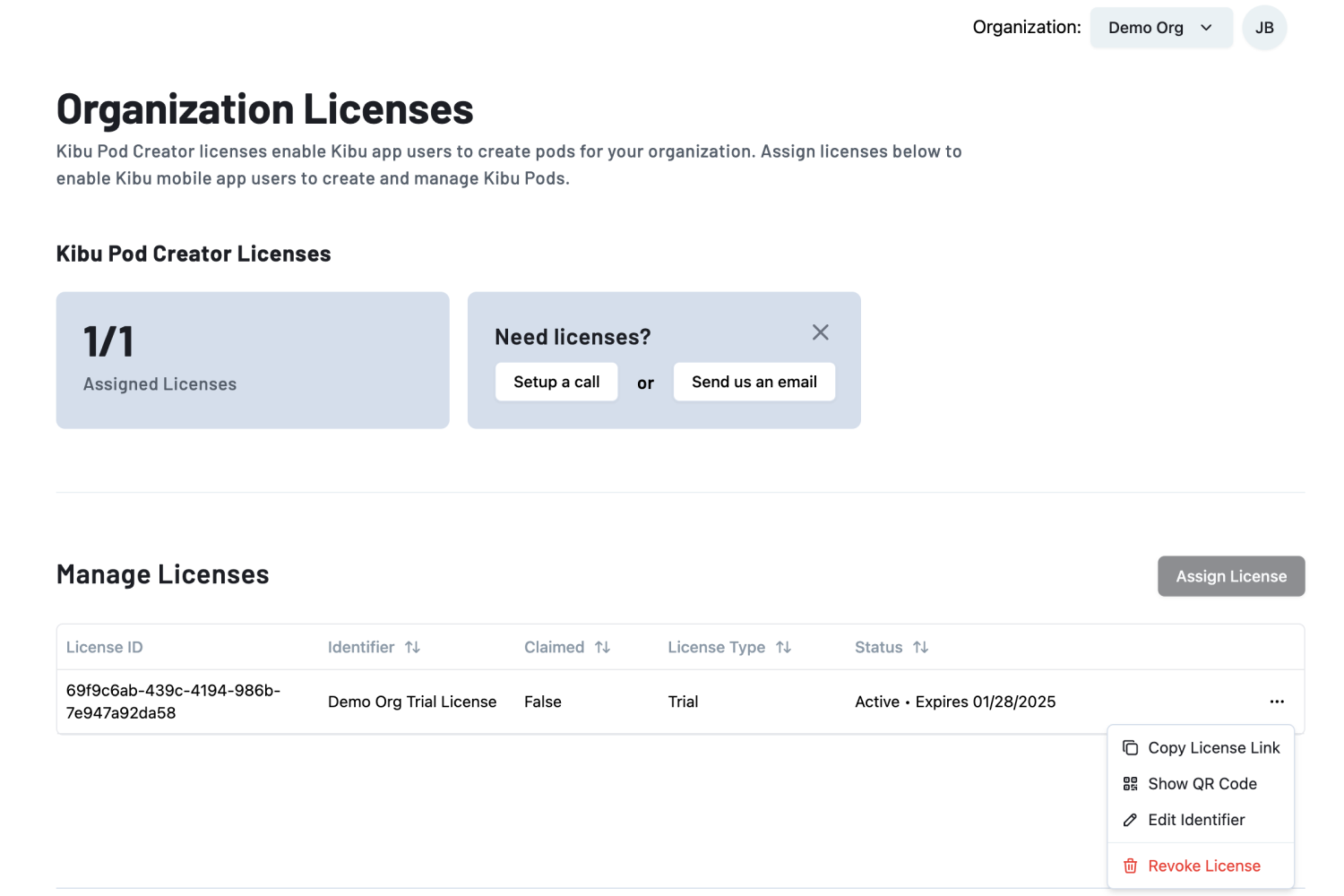Click the Assign License button
The image size is (1344, 896).
pyautogui.click(x=1231, y=576)
